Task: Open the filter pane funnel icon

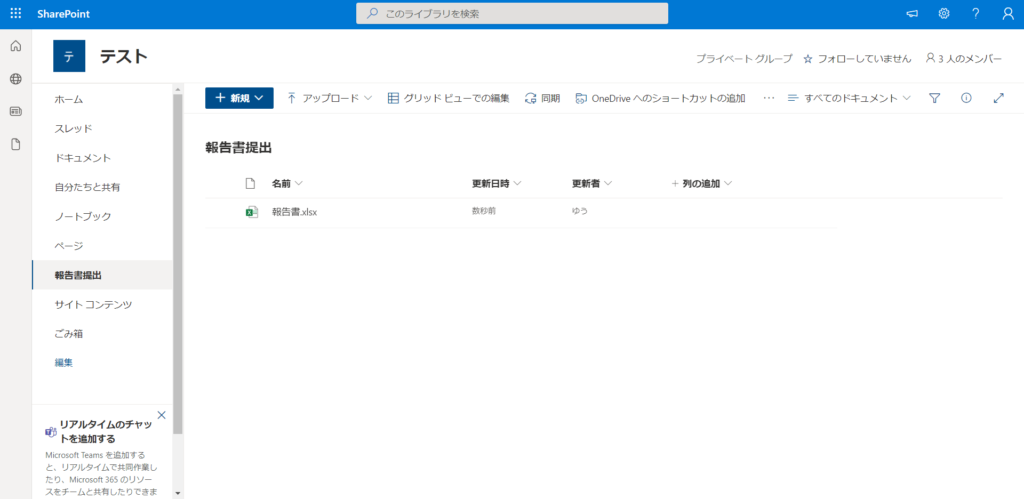Action: [x=935, y=98]
